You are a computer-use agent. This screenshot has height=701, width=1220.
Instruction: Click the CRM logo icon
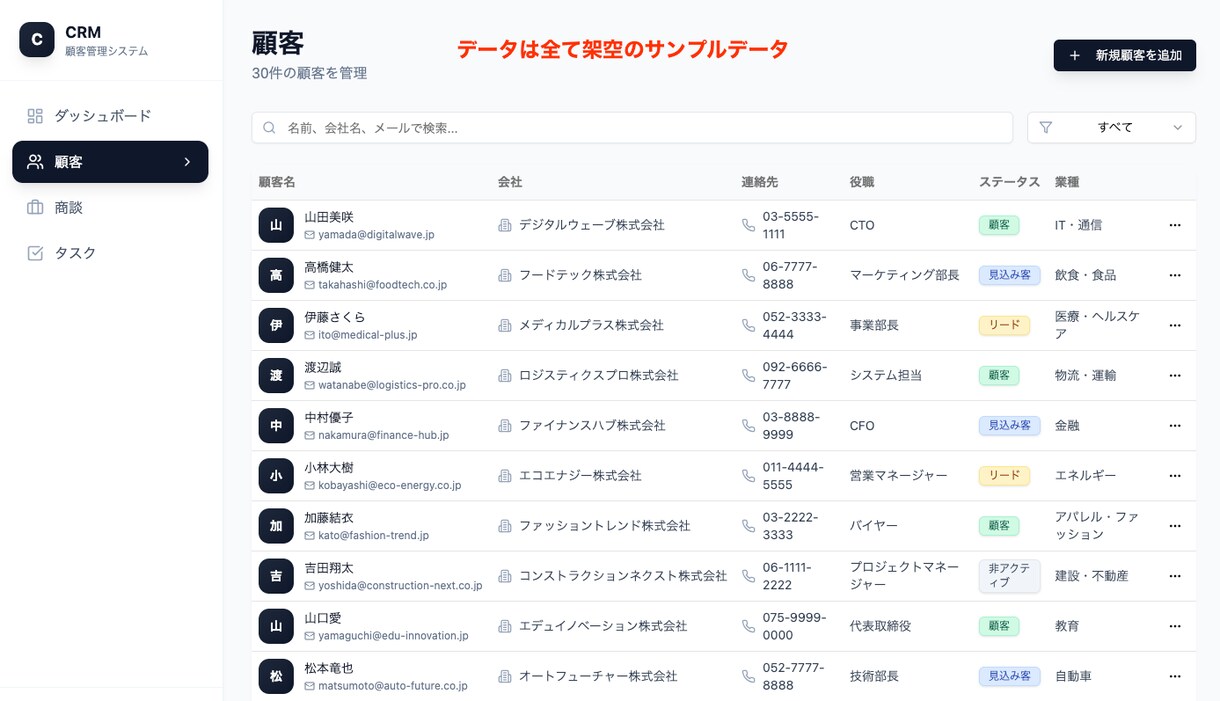(x=37, y=40)
